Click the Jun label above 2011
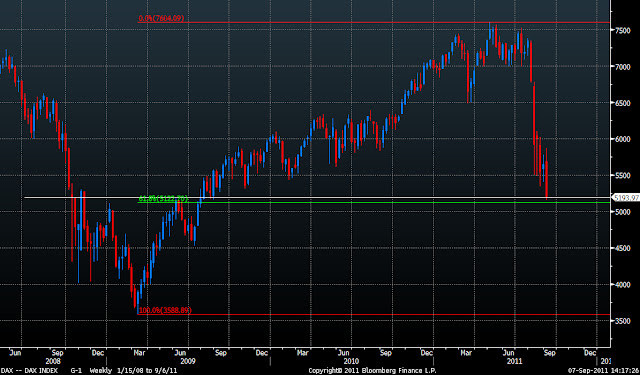This screenshot has height=375, width=640. click(x=508, y=353)
